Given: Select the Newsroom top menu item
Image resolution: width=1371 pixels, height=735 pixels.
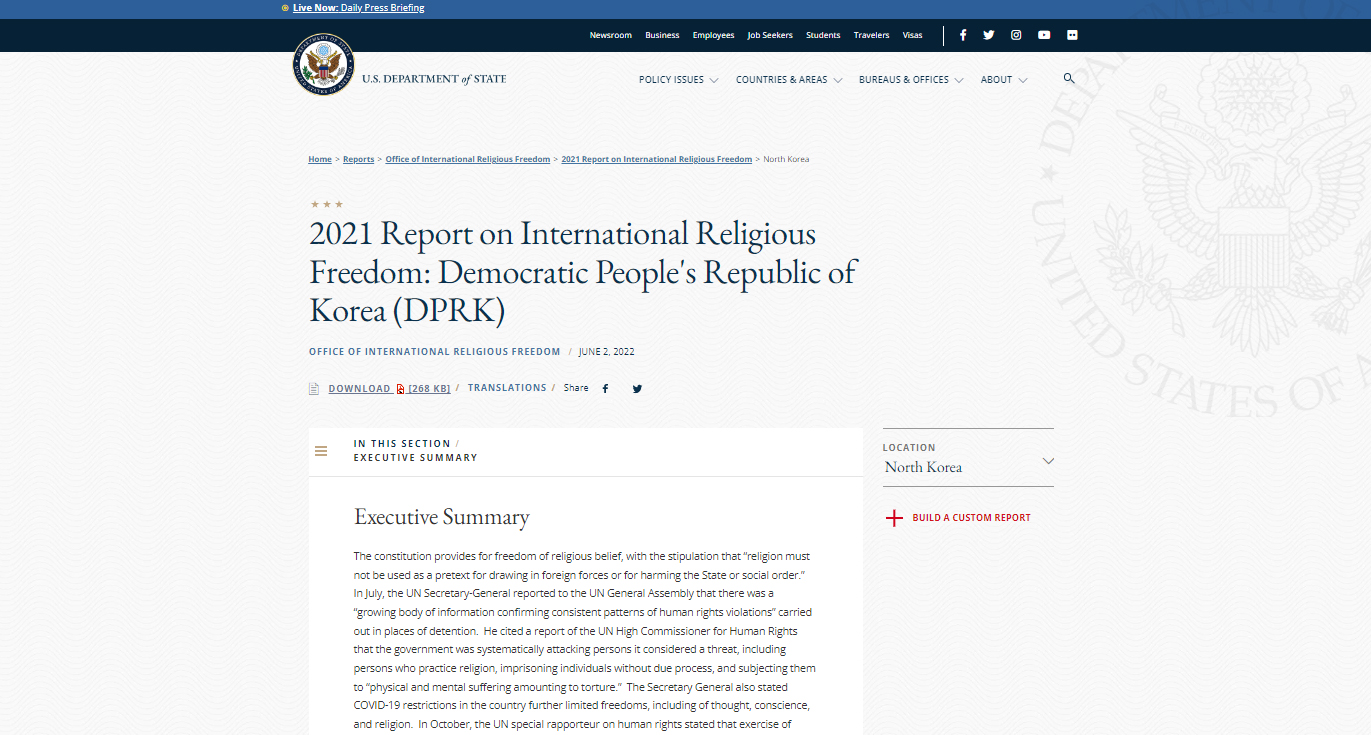Looking at the screenshot, I should (610, 35).
